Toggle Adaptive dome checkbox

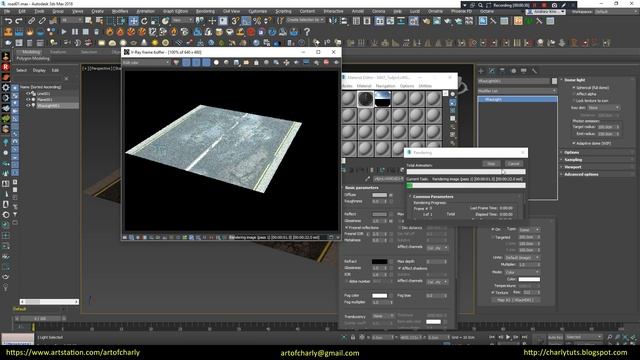pos(574,143)
